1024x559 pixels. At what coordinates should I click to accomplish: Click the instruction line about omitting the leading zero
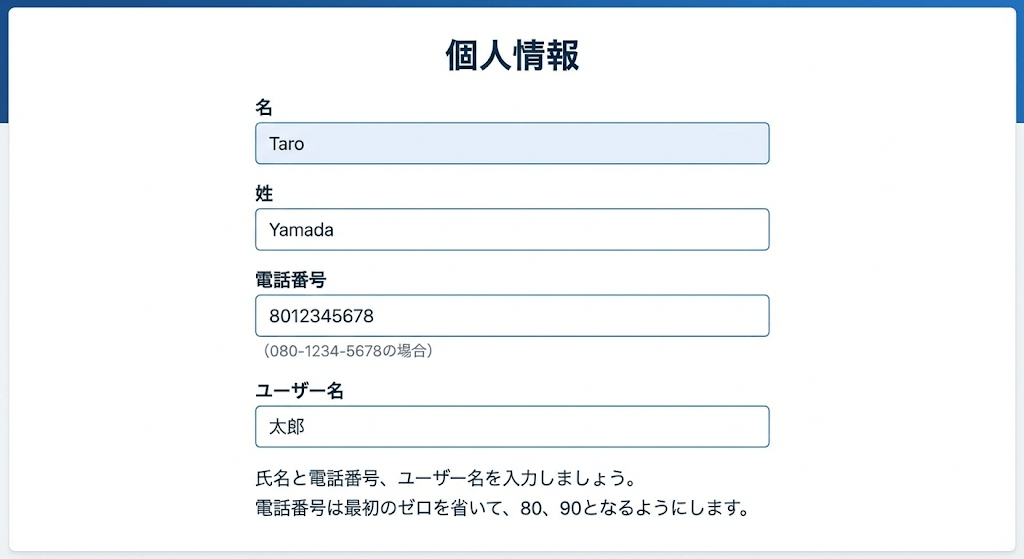(502, 507)
